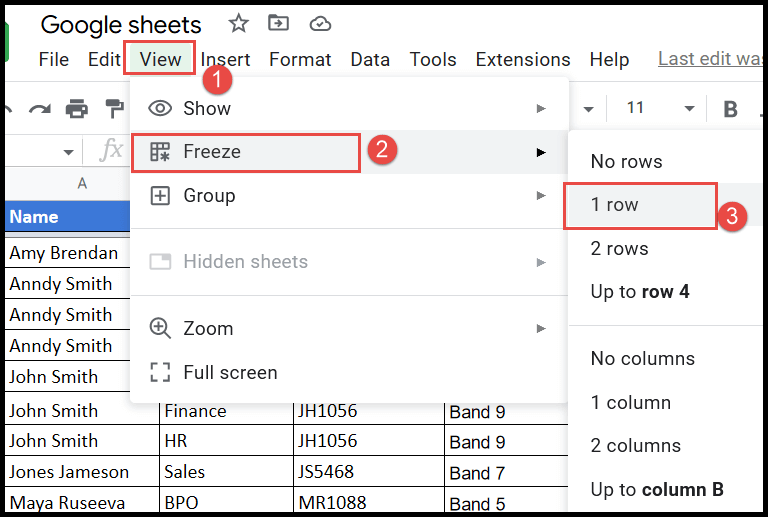The image size is (768, 517).
Task: Select the JS5468 cell
Action: 369,471
